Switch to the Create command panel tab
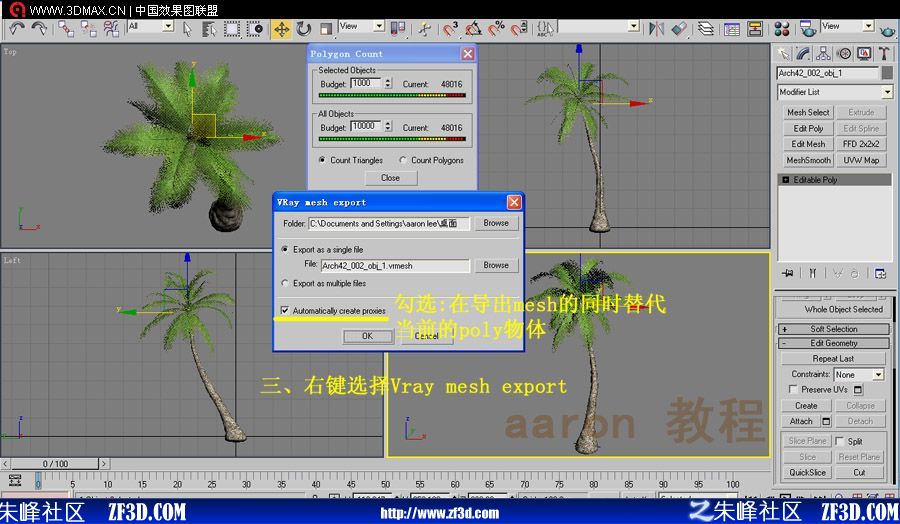 click(x=783, y=54)
